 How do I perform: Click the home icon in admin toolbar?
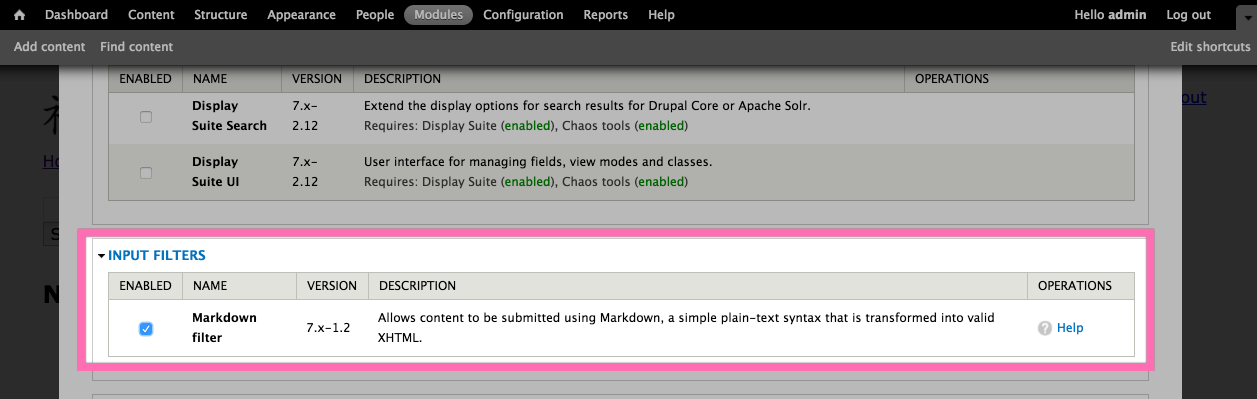click(x=19, y=15)
